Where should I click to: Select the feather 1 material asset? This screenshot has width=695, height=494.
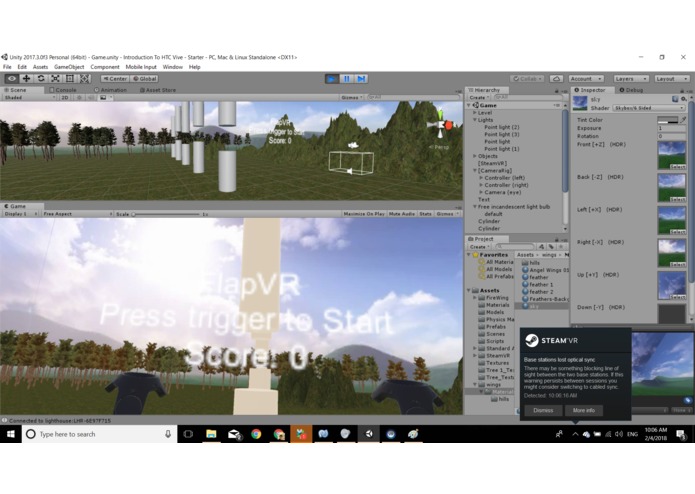tap(537, 284)
